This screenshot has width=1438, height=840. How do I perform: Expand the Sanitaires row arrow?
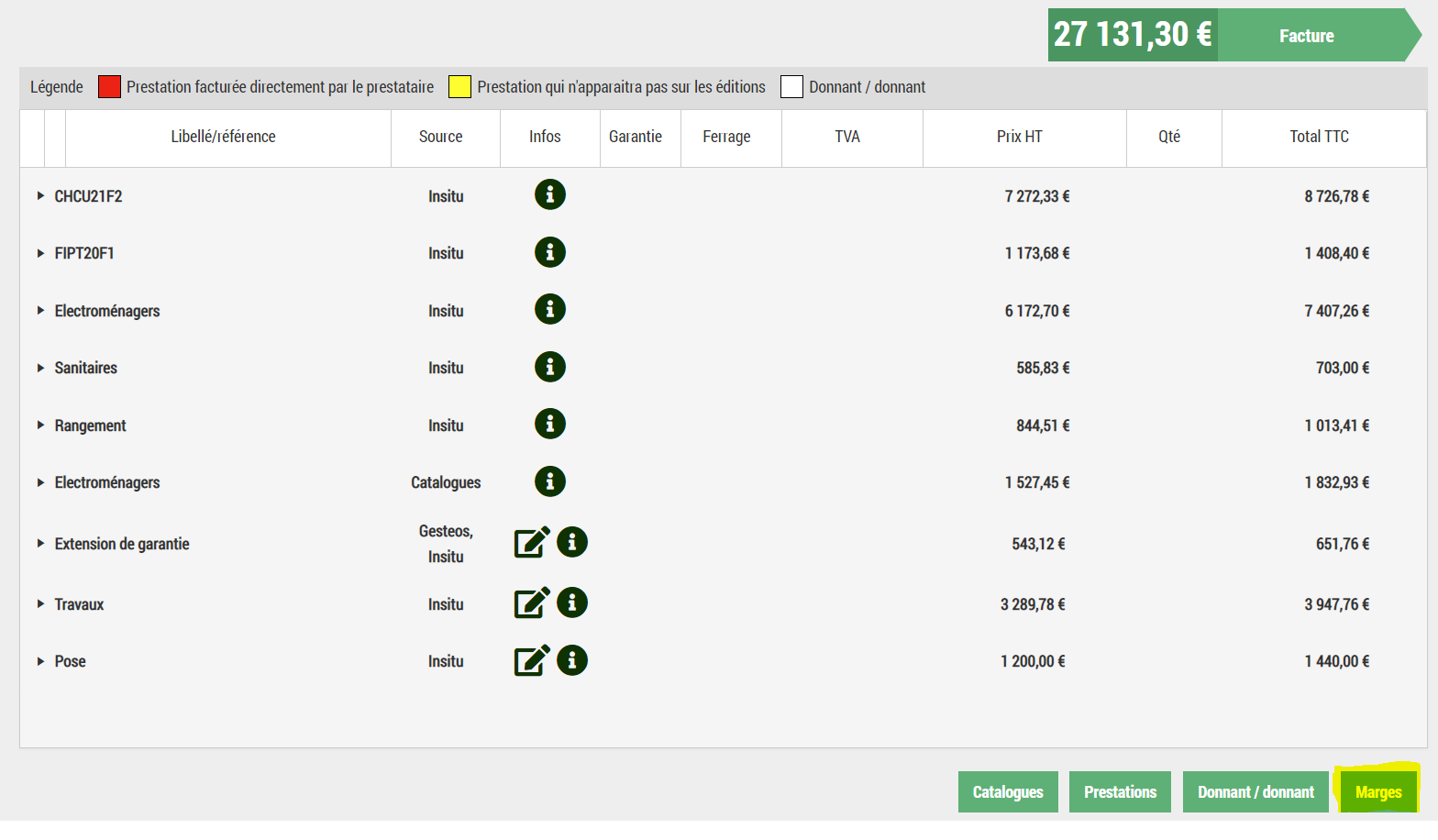pos(40,368)
